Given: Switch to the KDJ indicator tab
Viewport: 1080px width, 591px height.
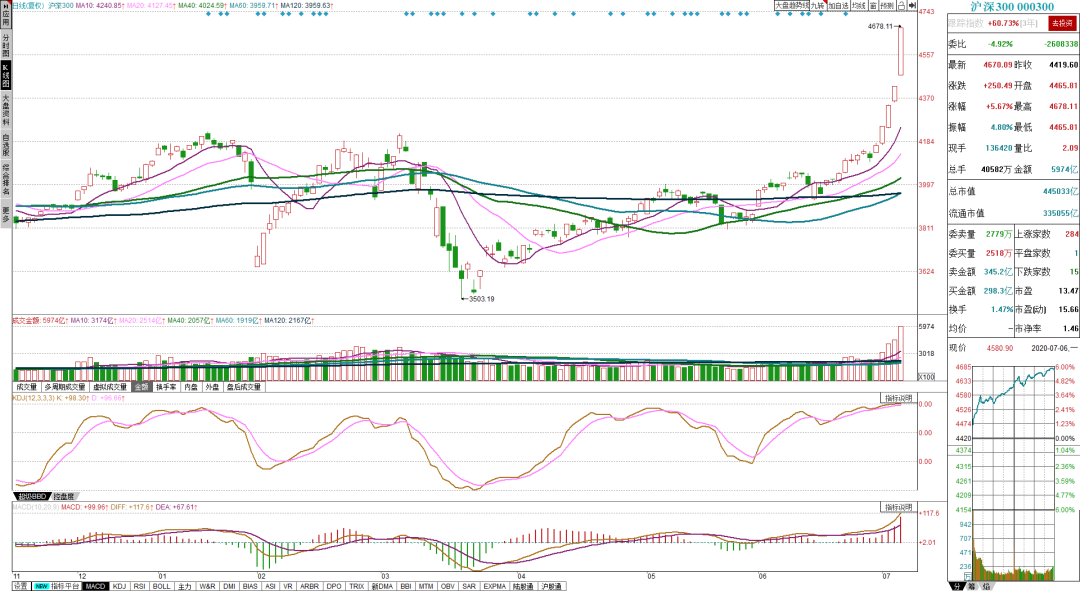Looking at the screenshot, I should 119,586.
